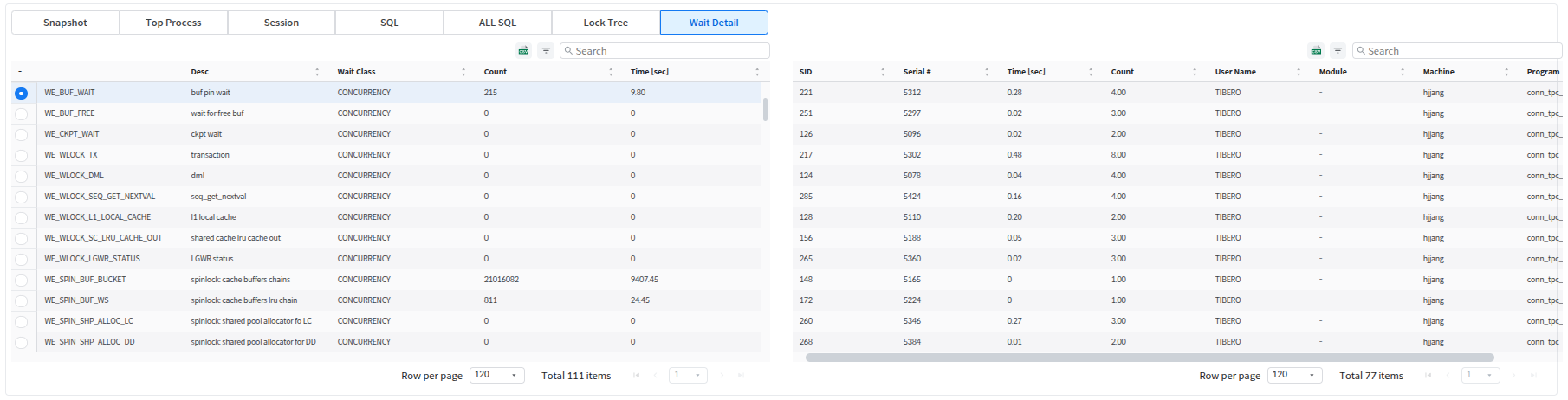Open filter options for session table

pos(1338,51)
